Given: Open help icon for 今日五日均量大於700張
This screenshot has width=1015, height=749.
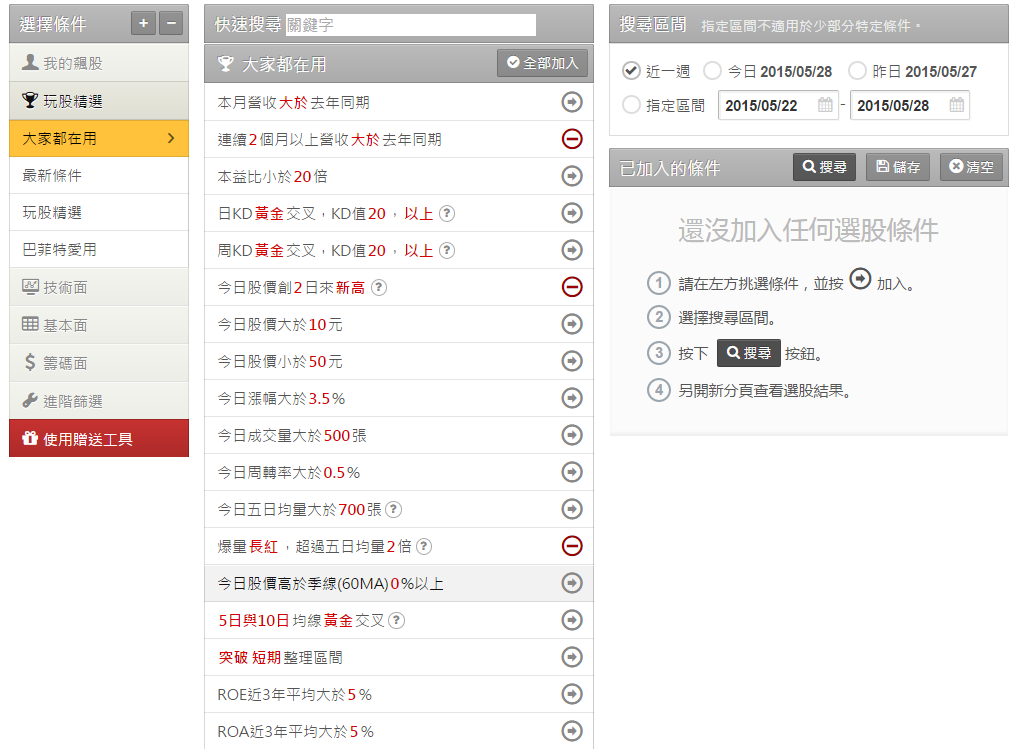Looking at the screenshot, I should [394, 509].
